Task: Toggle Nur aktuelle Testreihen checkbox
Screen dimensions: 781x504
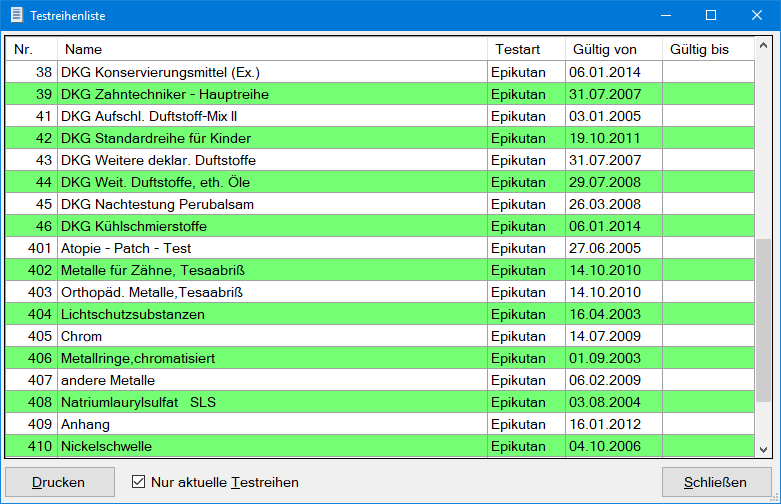Action: 139,482
